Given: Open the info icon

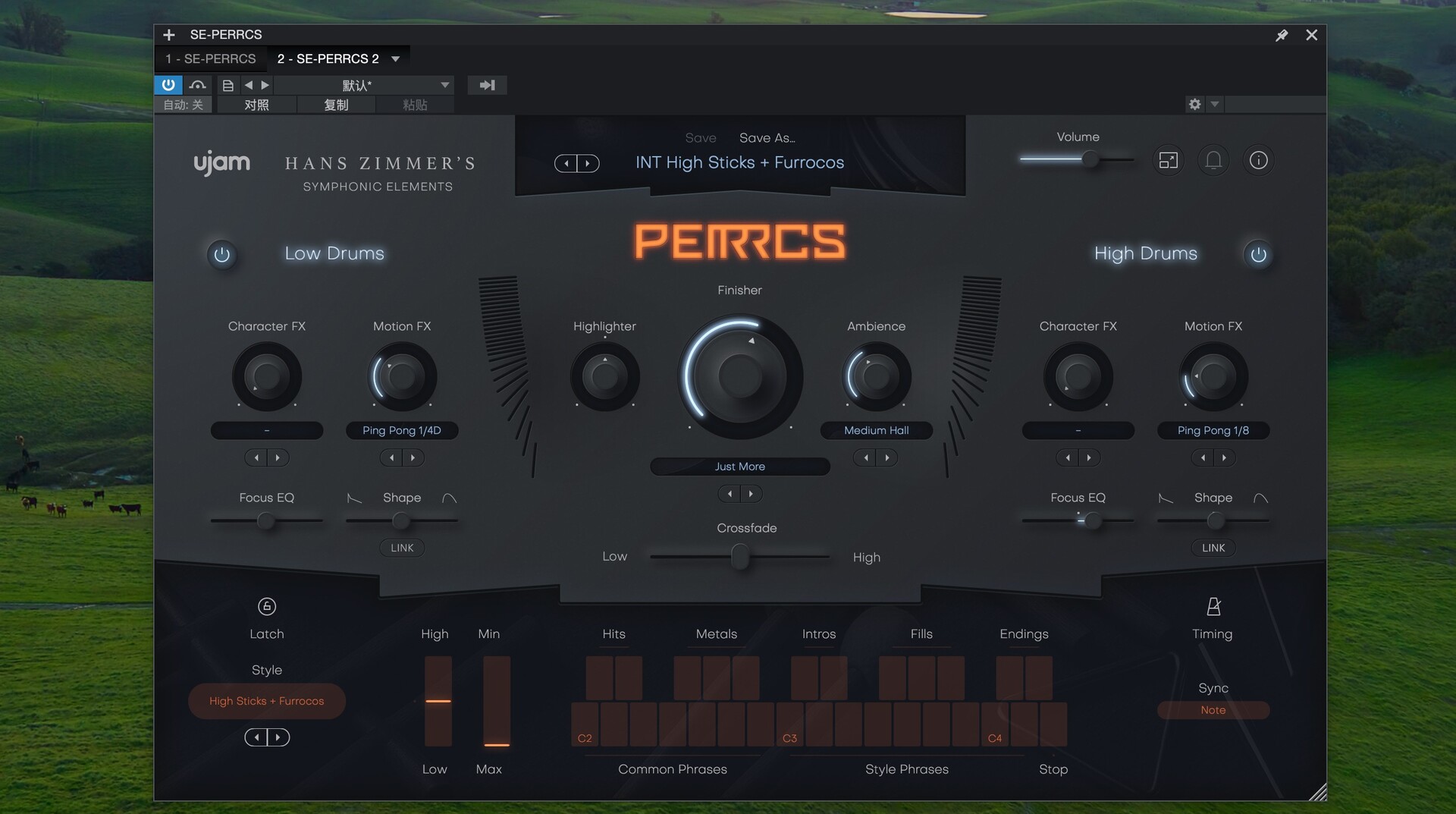Looking at the screenshot, I should [1258, 160].
